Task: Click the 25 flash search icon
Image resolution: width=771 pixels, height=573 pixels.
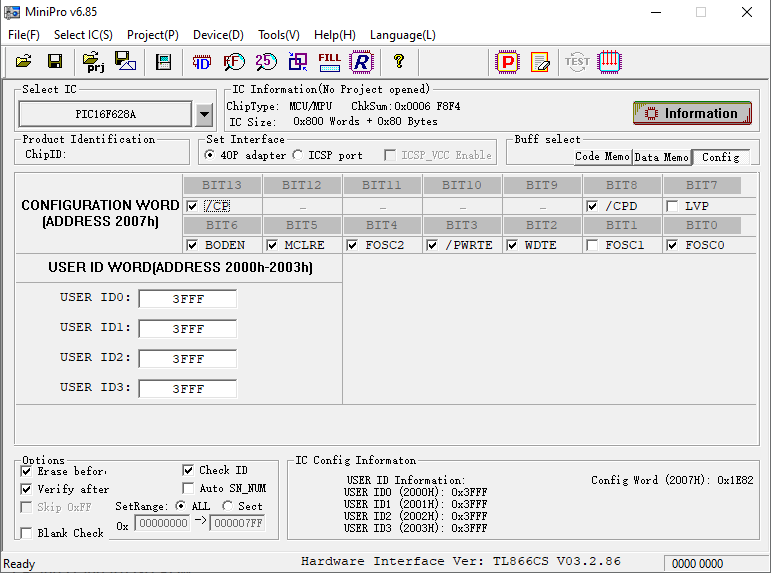Action: click(266, 62)
